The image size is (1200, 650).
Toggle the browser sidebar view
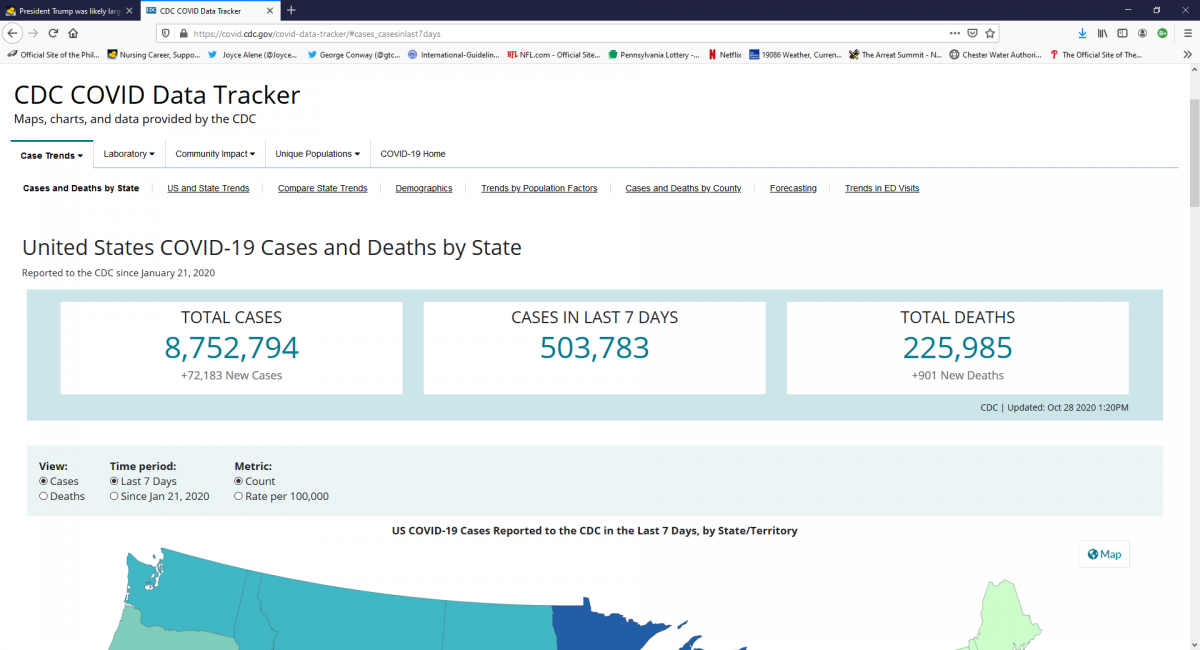click(x=1122, y=33)
